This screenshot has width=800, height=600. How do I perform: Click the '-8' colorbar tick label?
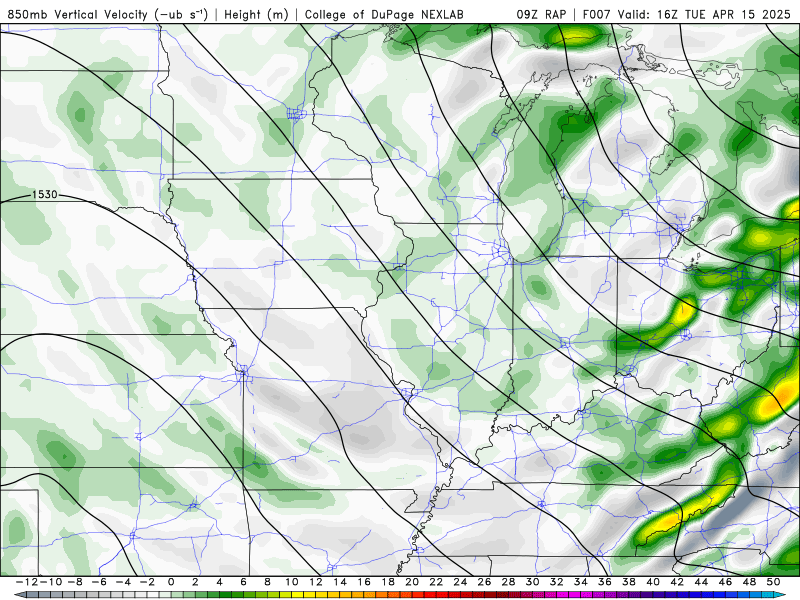click(74, 582)
